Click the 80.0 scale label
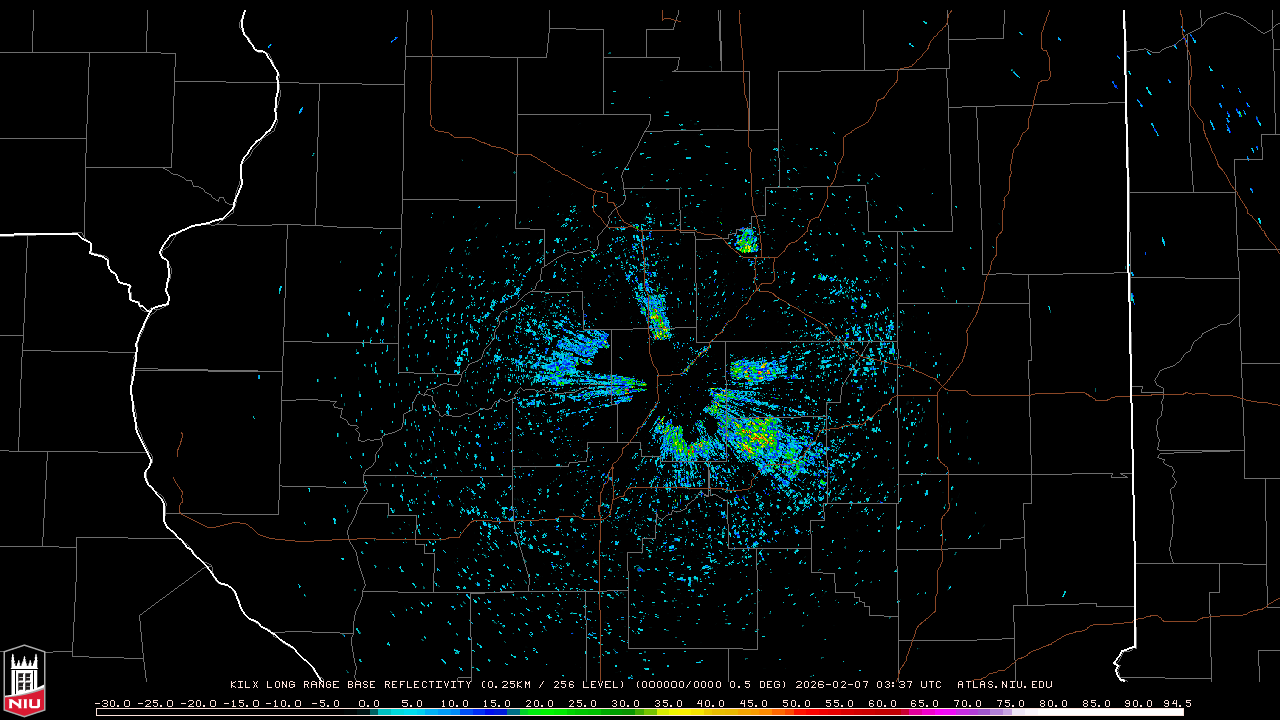The height and width of the screenshot is (720, 1280). click(1053, 703)
